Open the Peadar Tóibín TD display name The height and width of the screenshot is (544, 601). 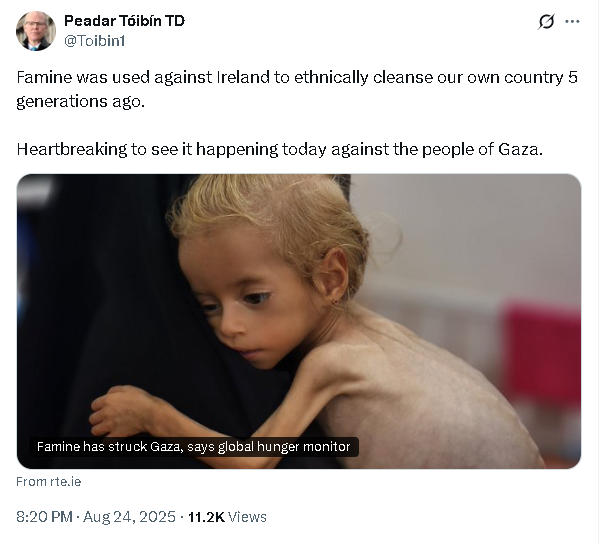[x=124, y=21]
